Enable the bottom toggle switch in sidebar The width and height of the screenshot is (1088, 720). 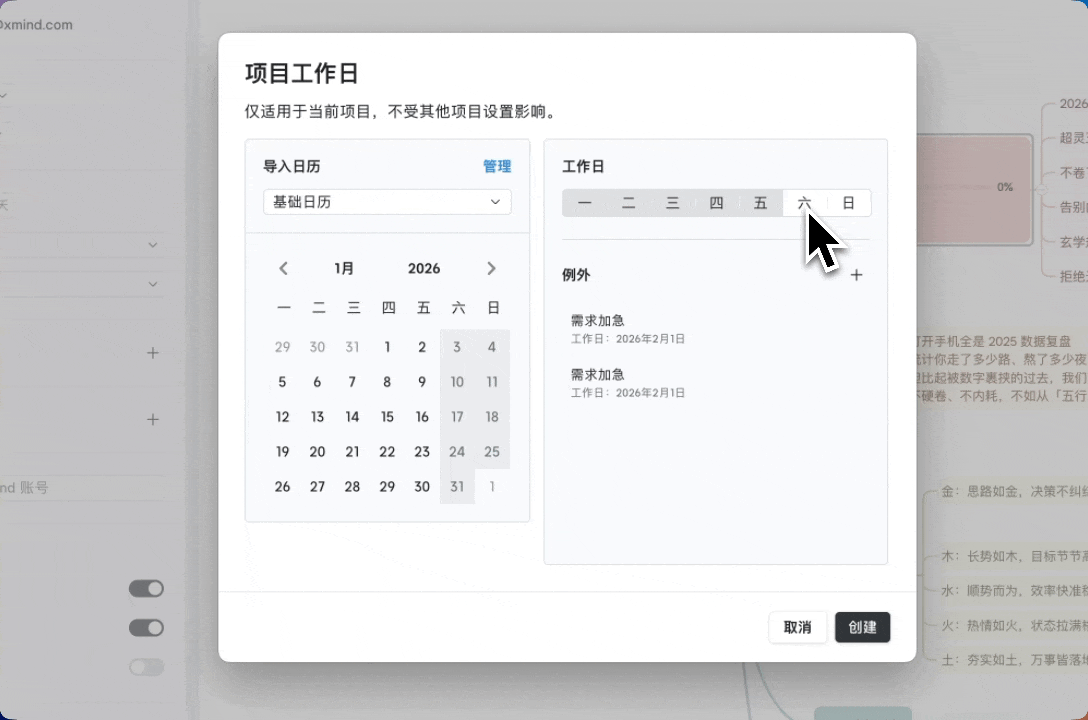[x=146, y=667]
